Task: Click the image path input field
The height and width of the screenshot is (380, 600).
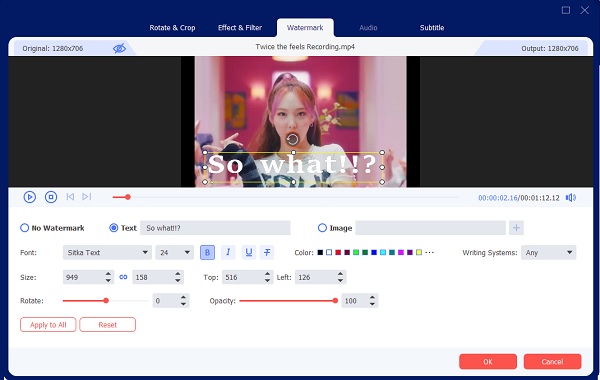Action: coord(430,228)
